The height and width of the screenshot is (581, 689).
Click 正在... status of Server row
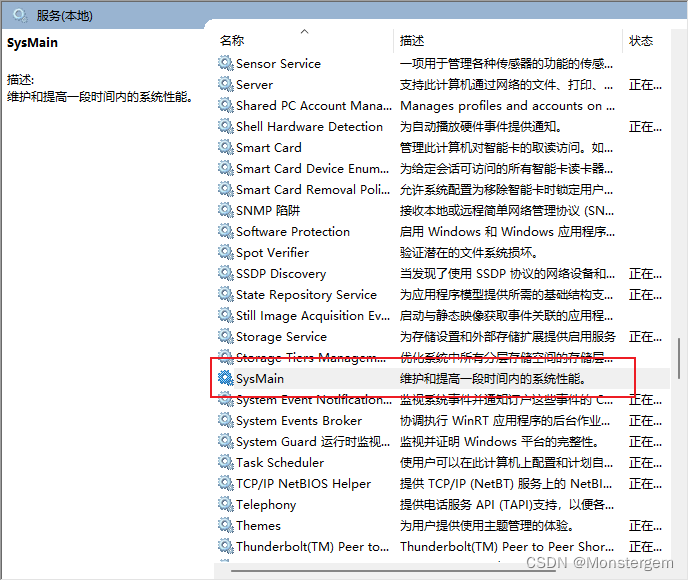tap(645, 85)
